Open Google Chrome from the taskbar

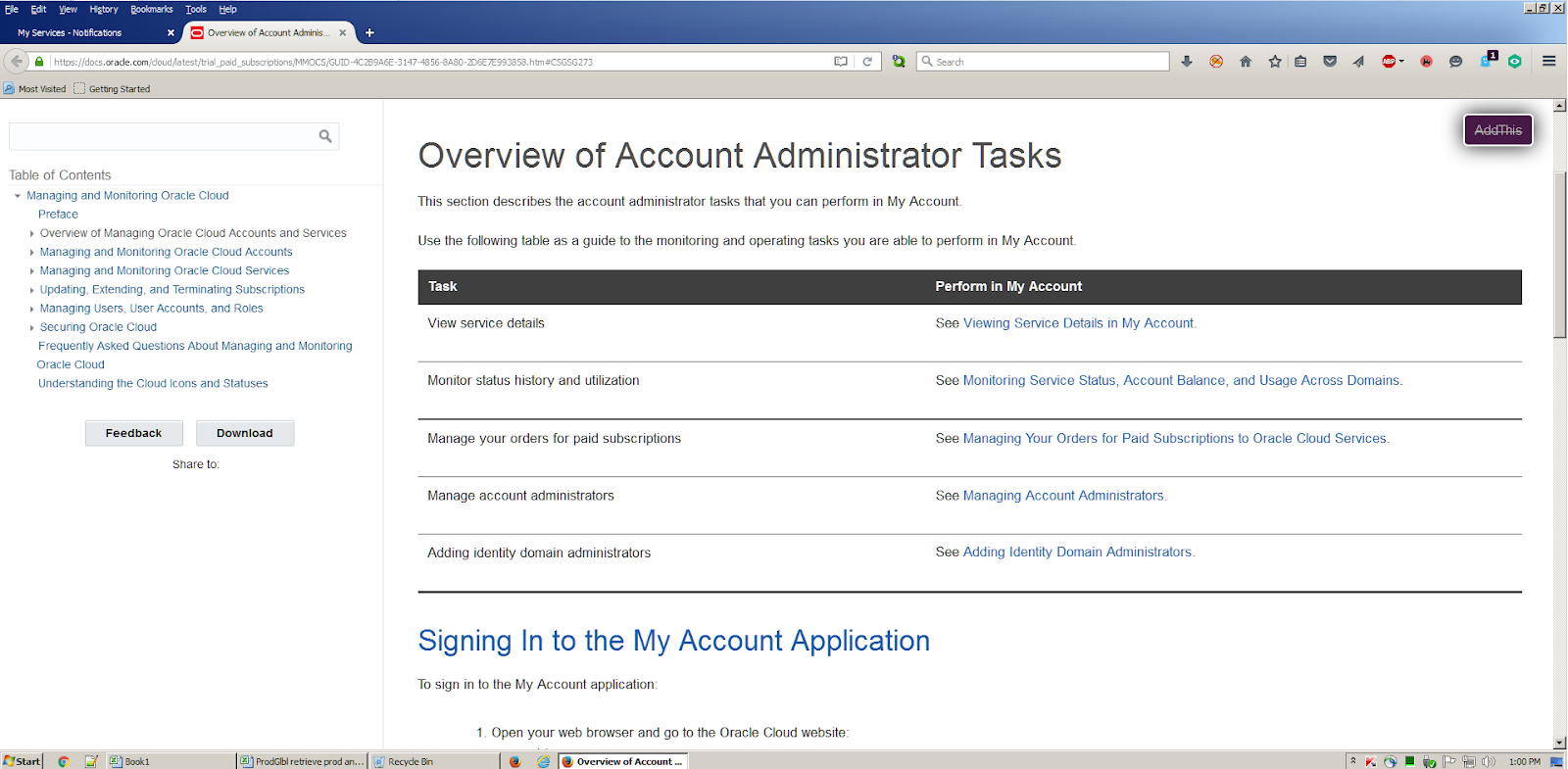64,761
